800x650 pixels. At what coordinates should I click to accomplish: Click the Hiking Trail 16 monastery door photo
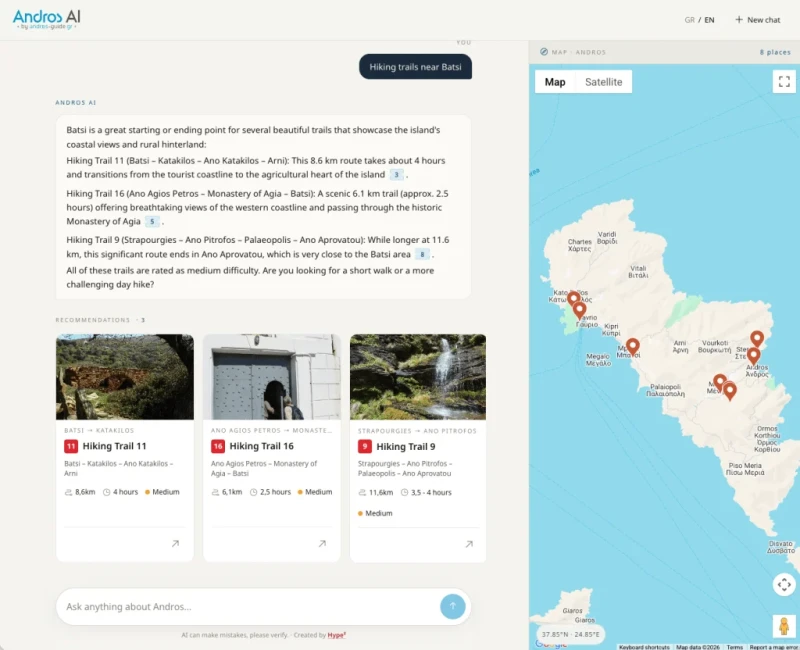click(272, 377)
